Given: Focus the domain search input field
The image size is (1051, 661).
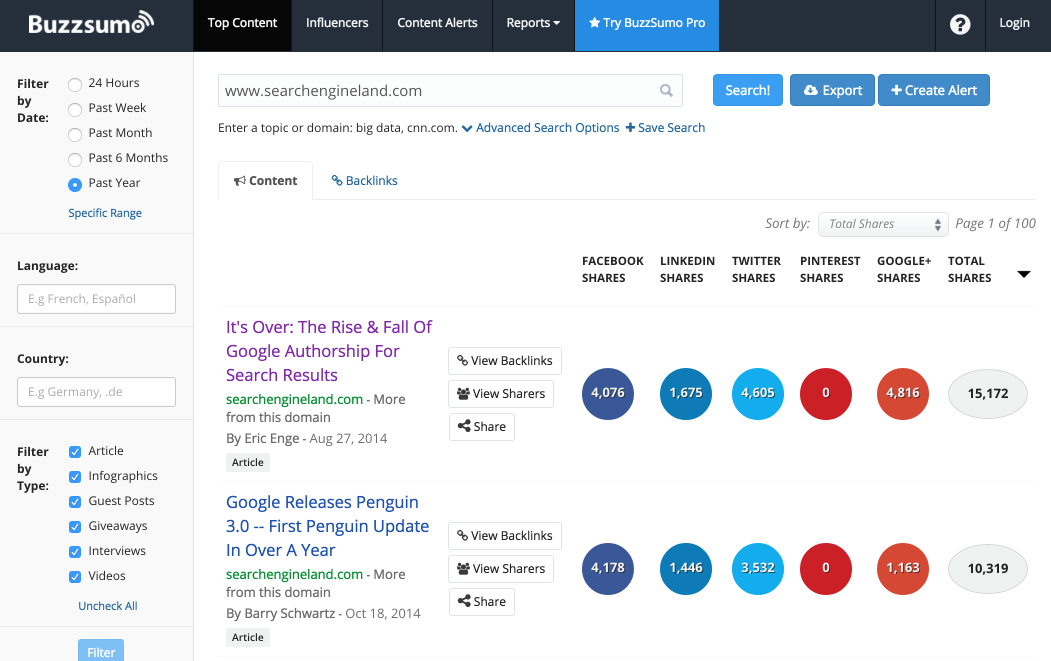Looking at the screenshot, I should (450, 91).
